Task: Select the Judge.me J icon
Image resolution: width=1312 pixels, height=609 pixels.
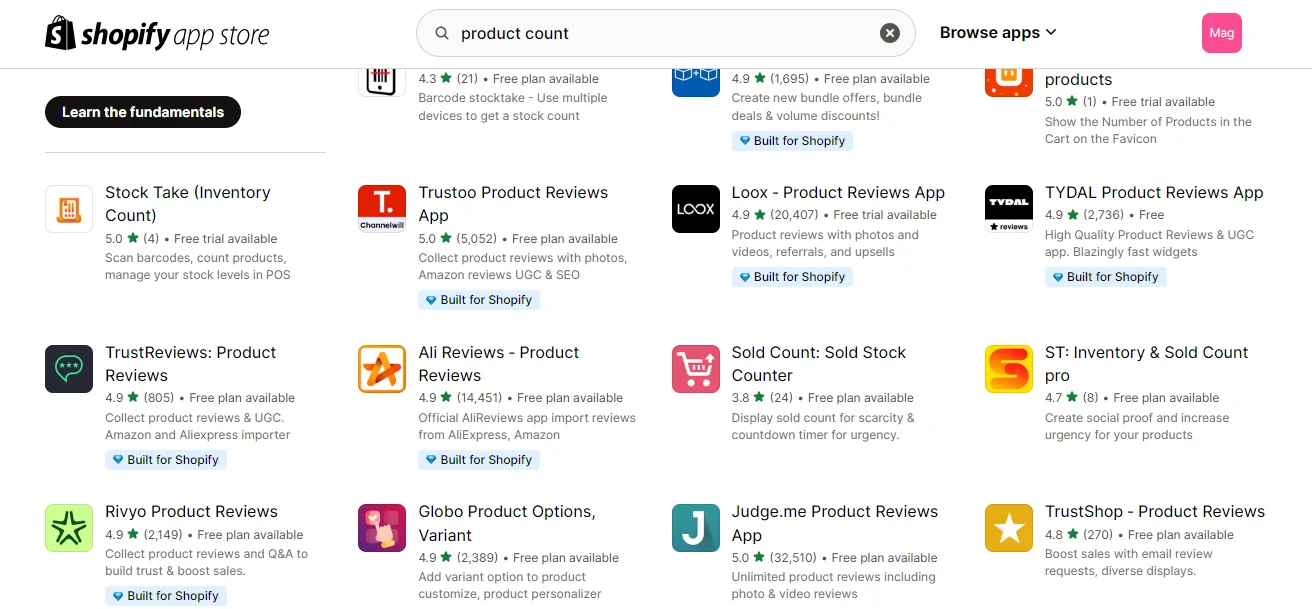Action: tap(695, 528)
